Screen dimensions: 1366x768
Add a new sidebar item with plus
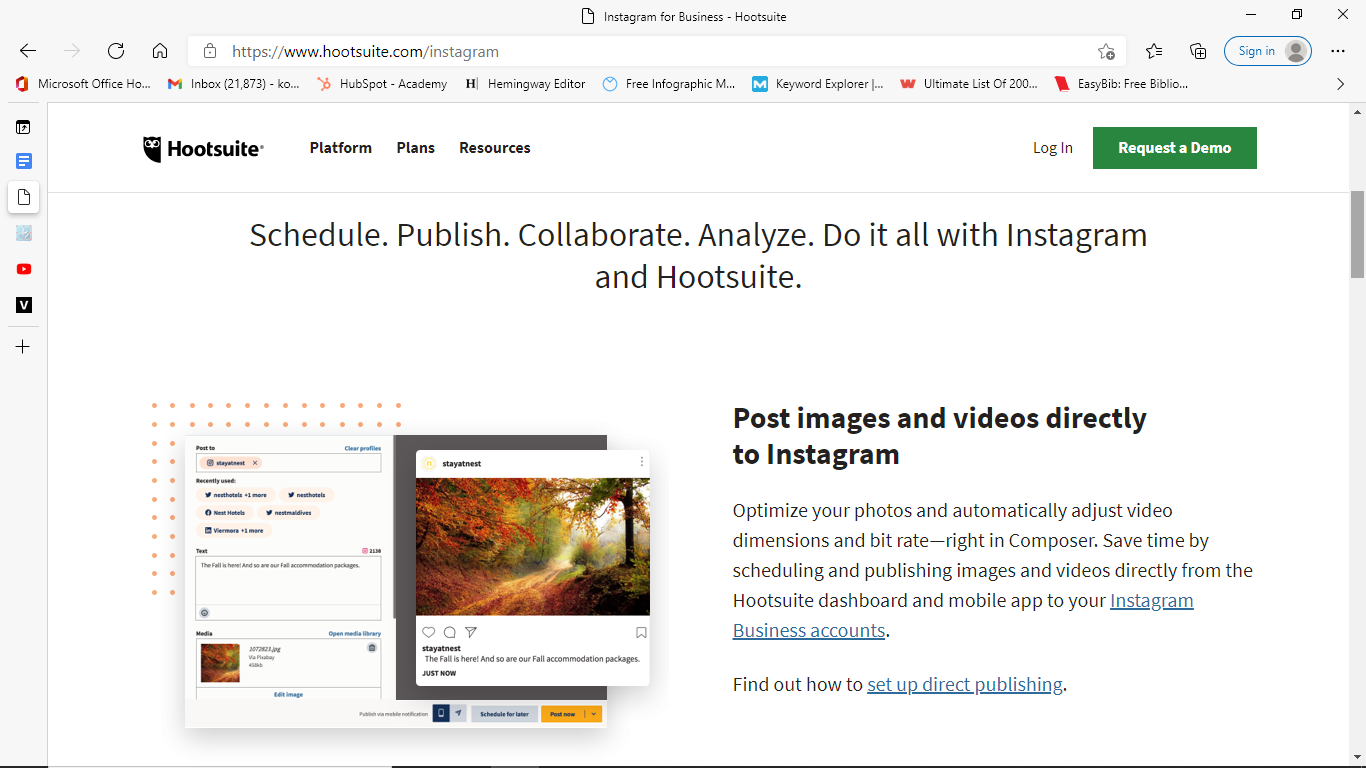[24, 347]
